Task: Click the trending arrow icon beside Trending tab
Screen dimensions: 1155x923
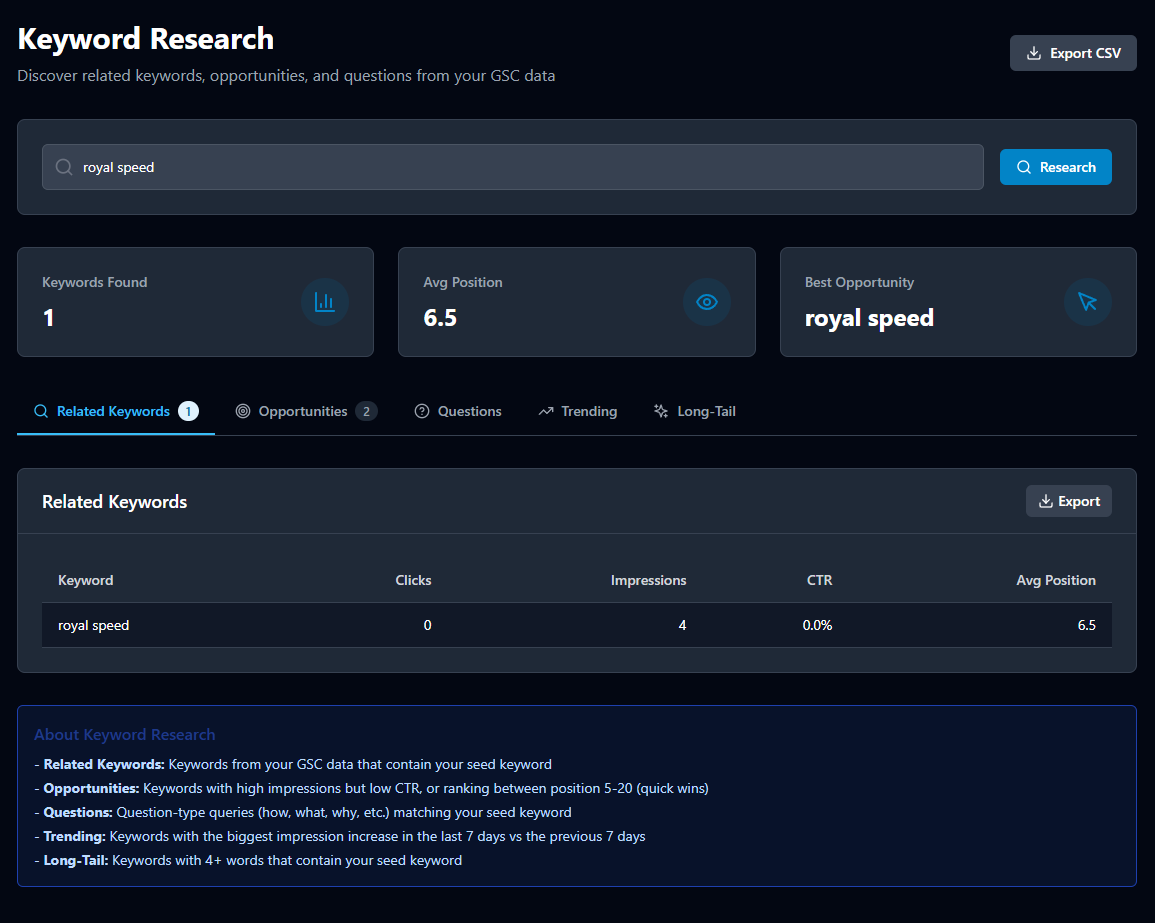Action: [x=545, y=411]
